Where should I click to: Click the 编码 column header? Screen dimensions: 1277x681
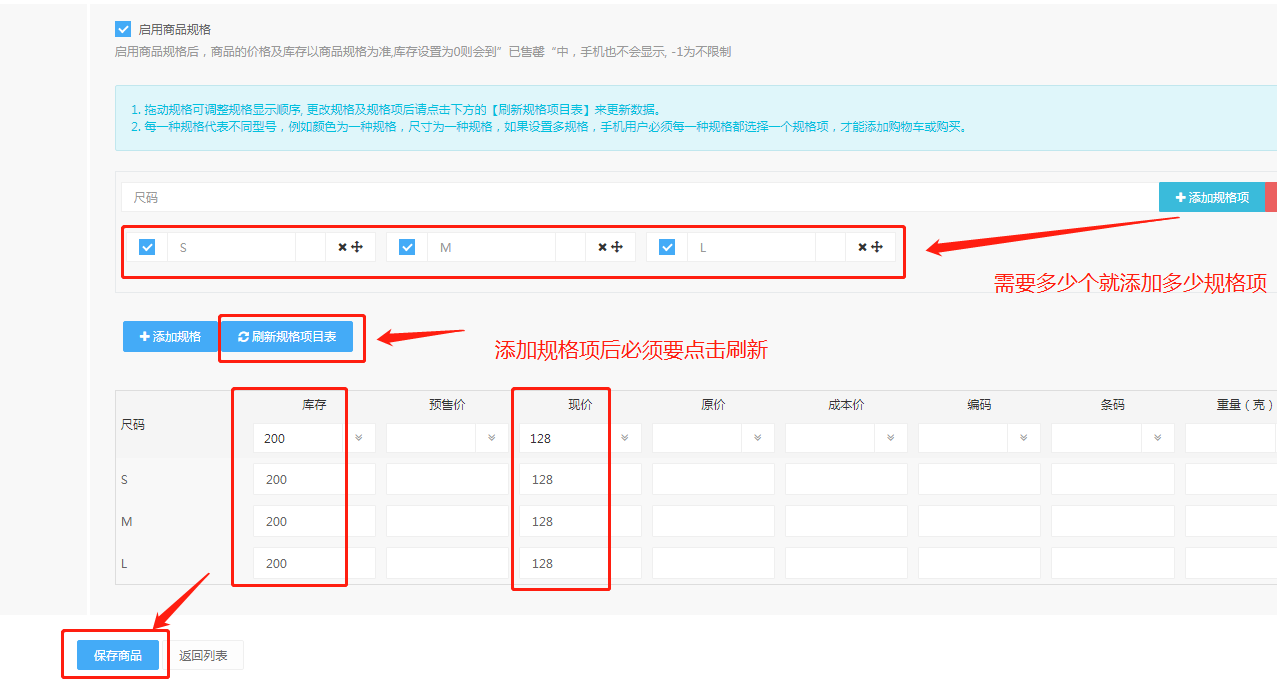pos(979,405)
